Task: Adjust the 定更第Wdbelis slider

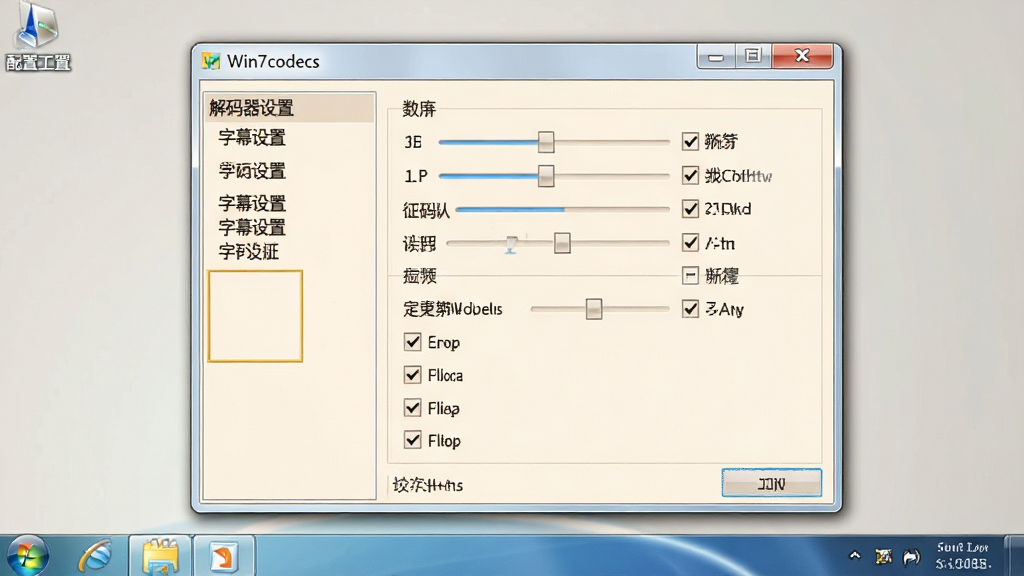Action: pyautogui.click(x=594, y=309)
